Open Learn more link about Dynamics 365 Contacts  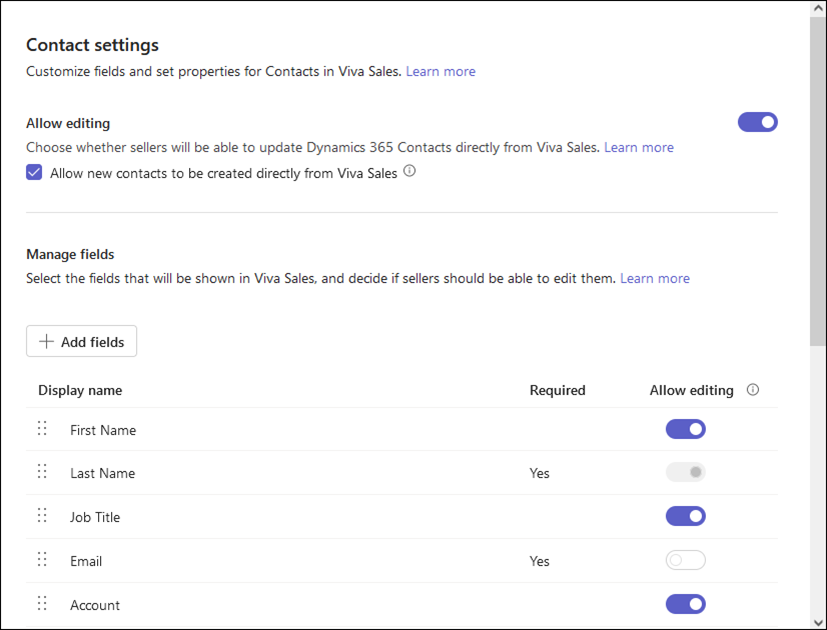639,147
